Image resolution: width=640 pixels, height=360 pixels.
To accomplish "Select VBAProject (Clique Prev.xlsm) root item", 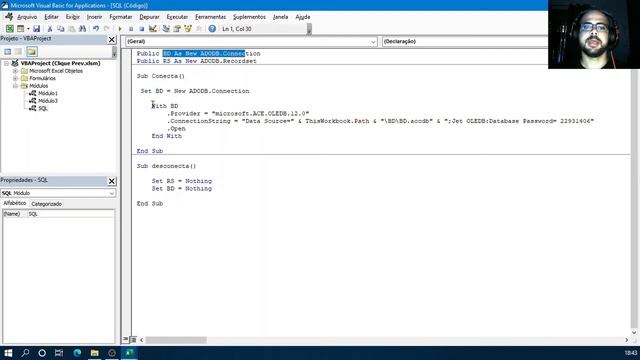I will pos(60,63).
